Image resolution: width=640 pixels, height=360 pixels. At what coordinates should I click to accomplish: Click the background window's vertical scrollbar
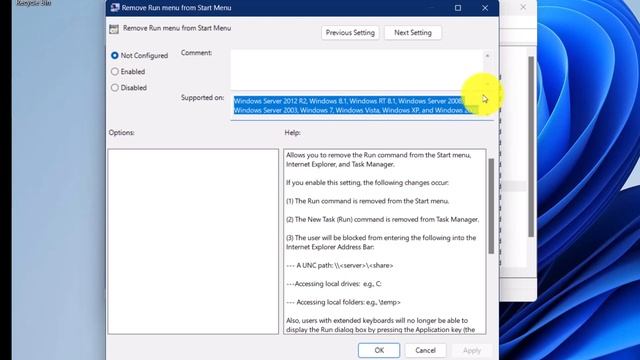531,147
